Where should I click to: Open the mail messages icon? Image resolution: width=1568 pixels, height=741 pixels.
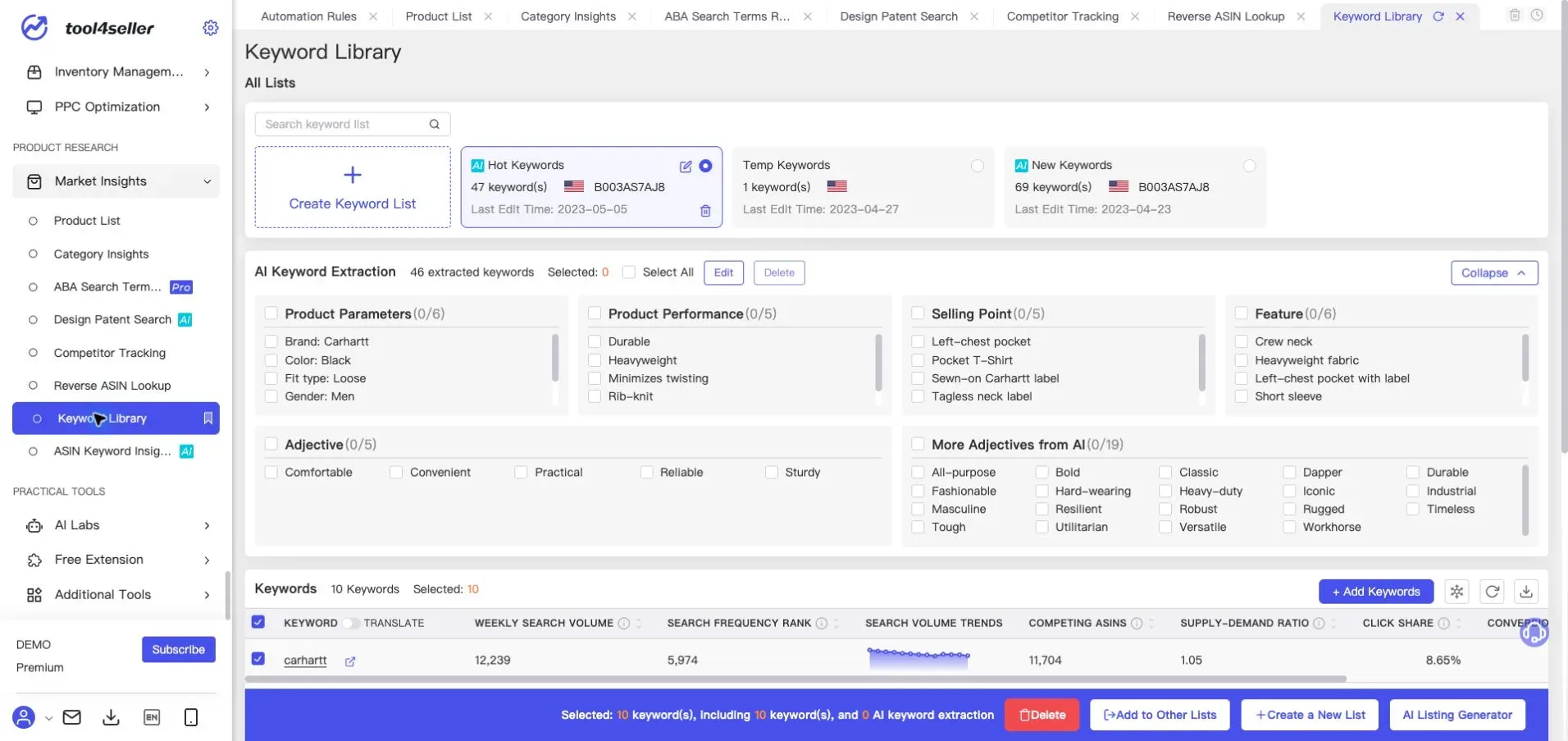pyautogui.click(x=72, y=717)
